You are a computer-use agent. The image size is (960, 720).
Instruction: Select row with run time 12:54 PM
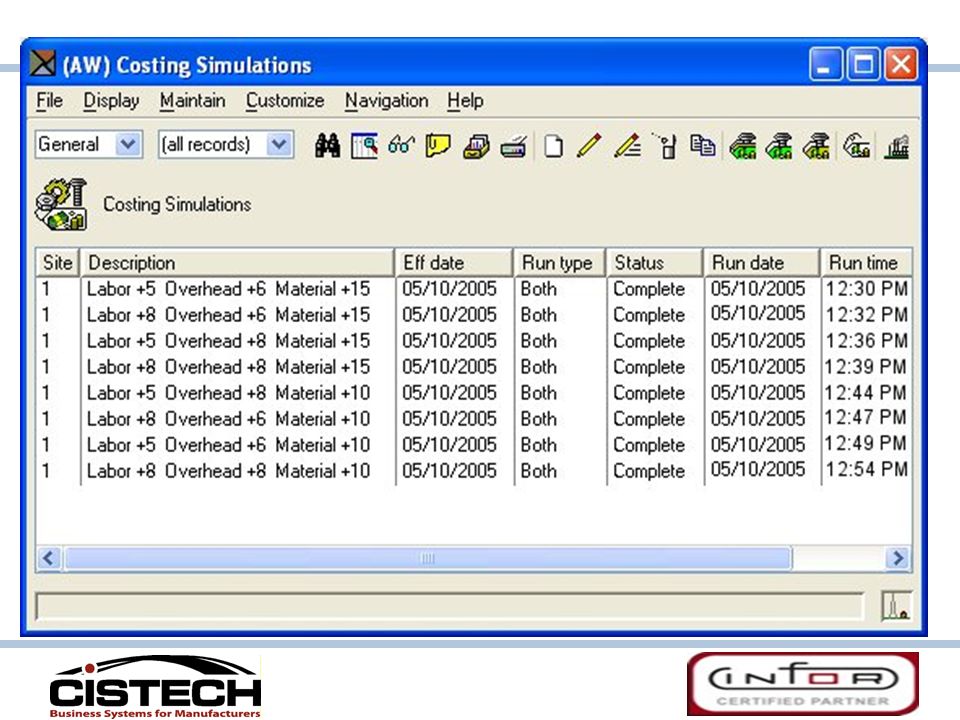[474, 471]
